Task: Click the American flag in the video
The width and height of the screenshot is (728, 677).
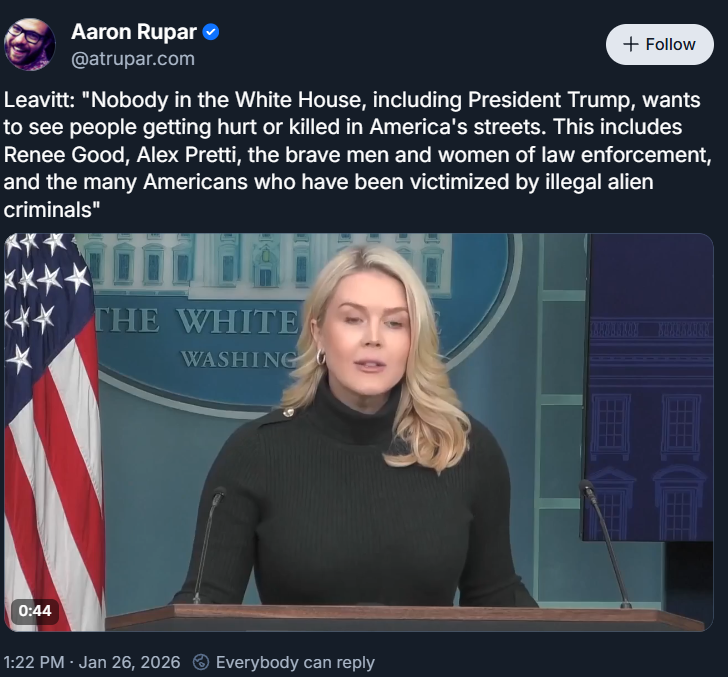Action: point(52,432)
